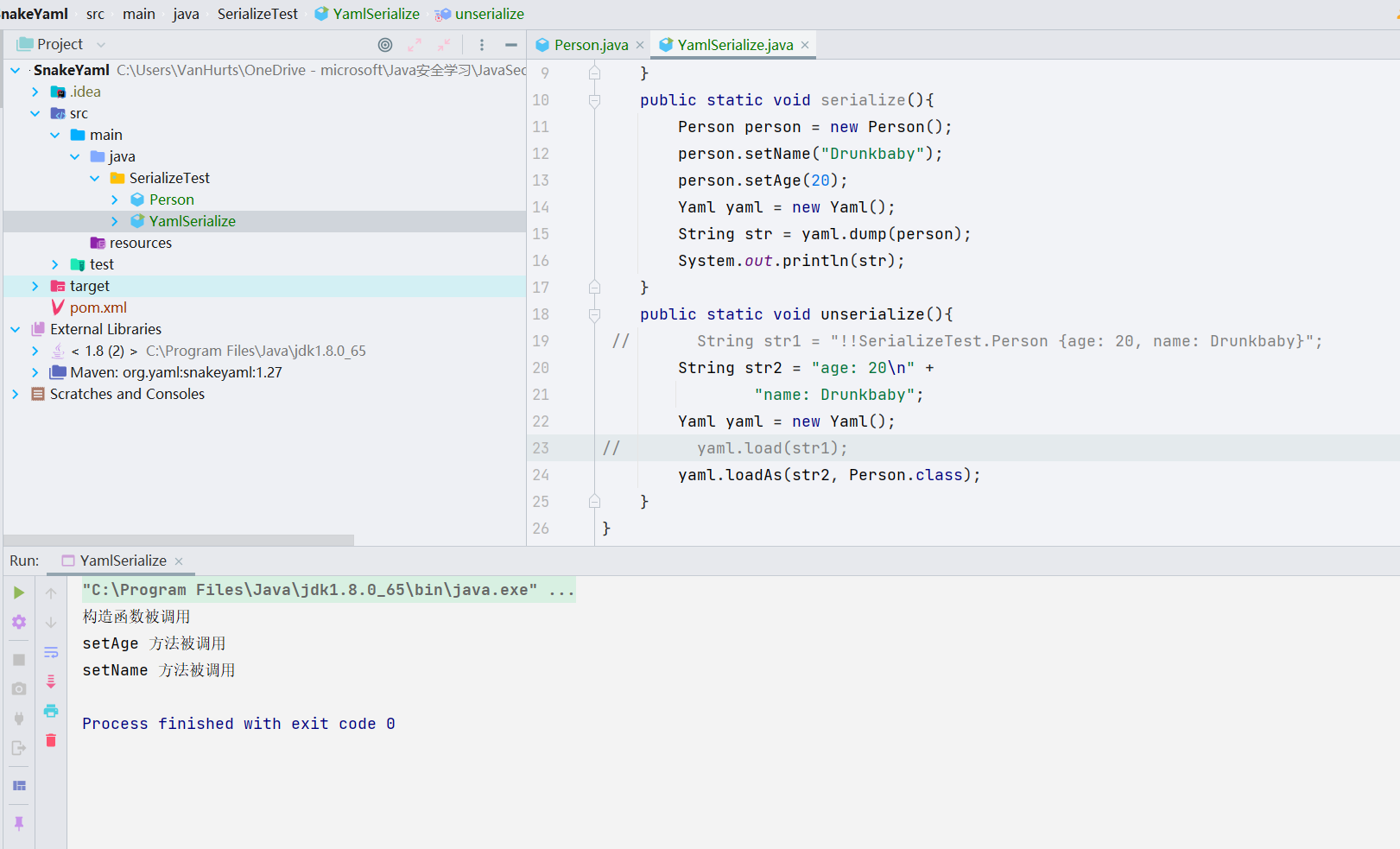Click the Project panel horizontal scrollbar
1400x849 pixels.
[x=179, y=540]
